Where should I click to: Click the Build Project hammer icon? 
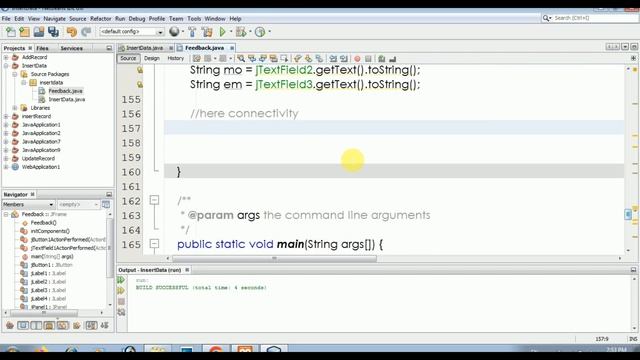click(192, 32)
